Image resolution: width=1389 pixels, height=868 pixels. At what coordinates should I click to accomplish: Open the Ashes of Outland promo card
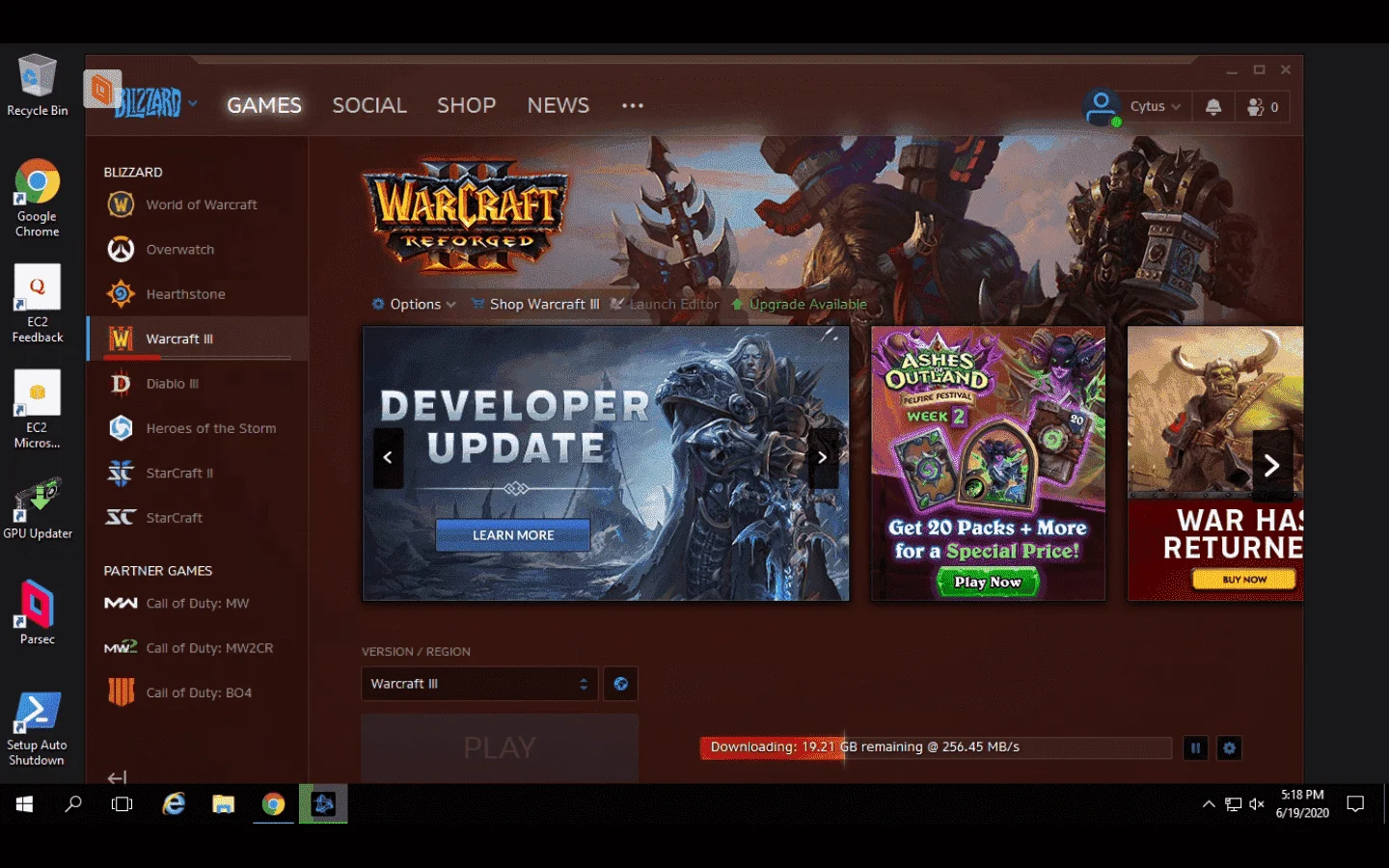click(x=988, y=463)
